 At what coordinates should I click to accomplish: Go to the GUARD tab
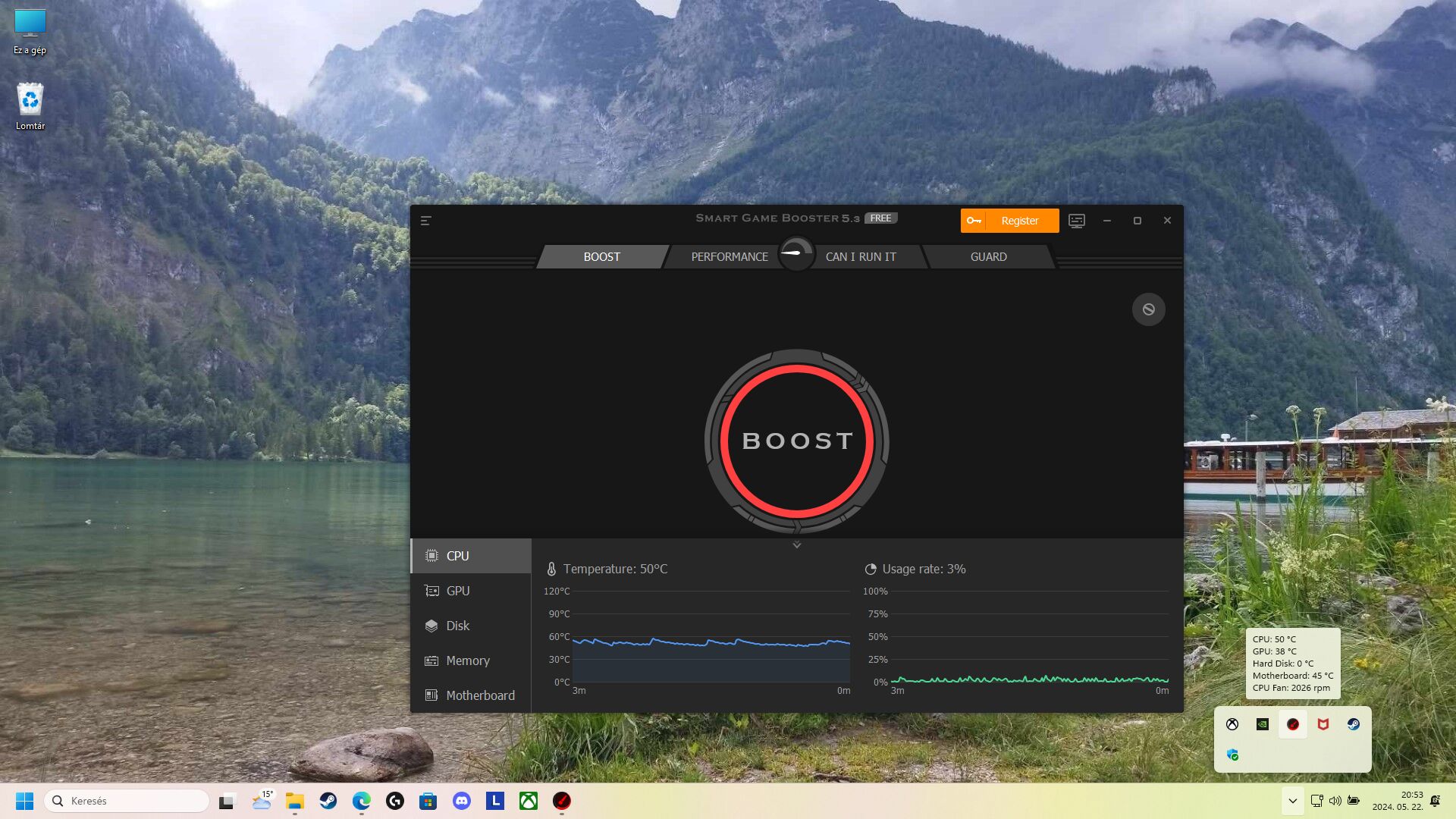pos(988,257)
